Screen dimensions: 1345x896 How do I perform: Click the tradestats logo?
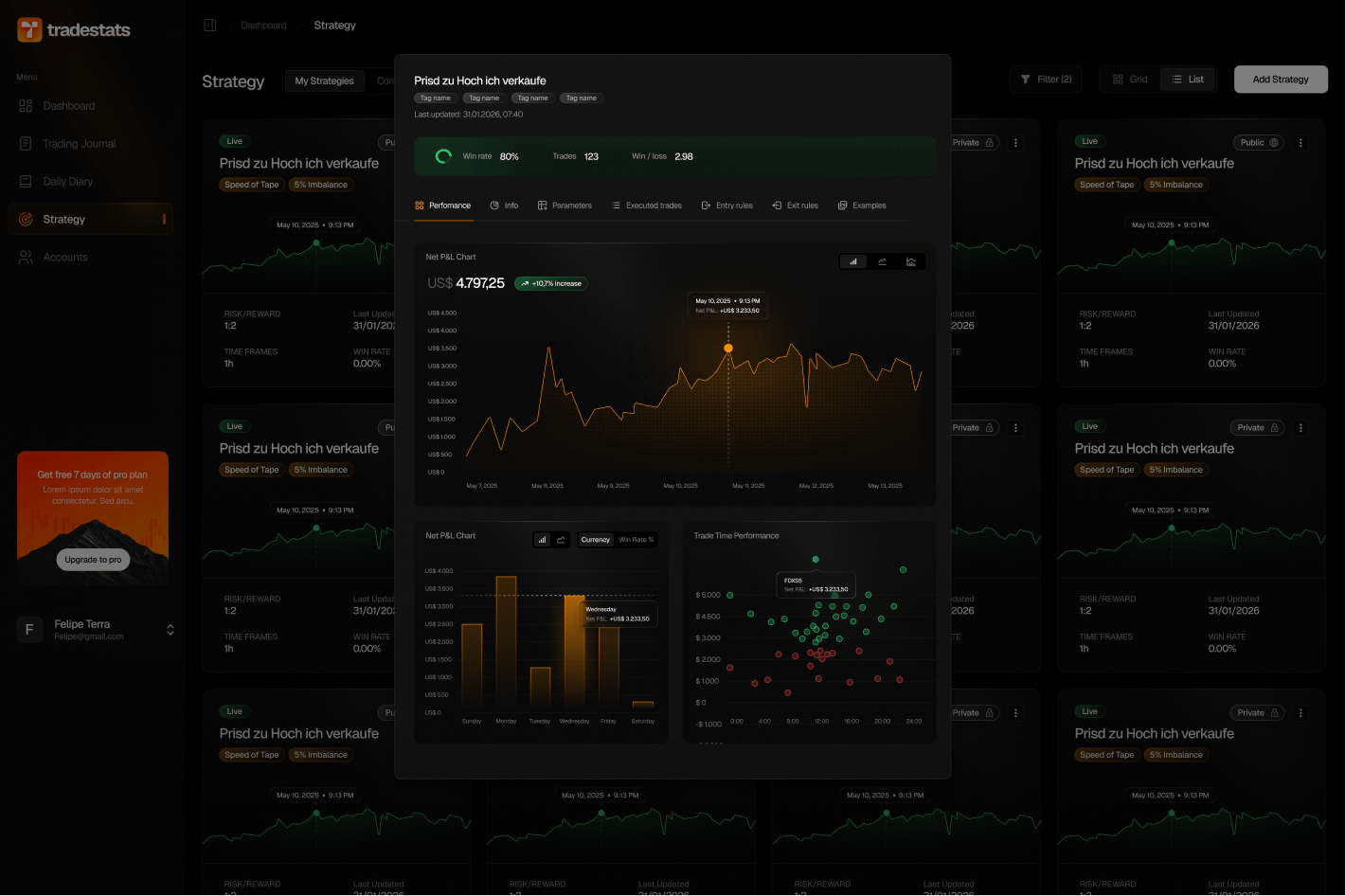74,30
